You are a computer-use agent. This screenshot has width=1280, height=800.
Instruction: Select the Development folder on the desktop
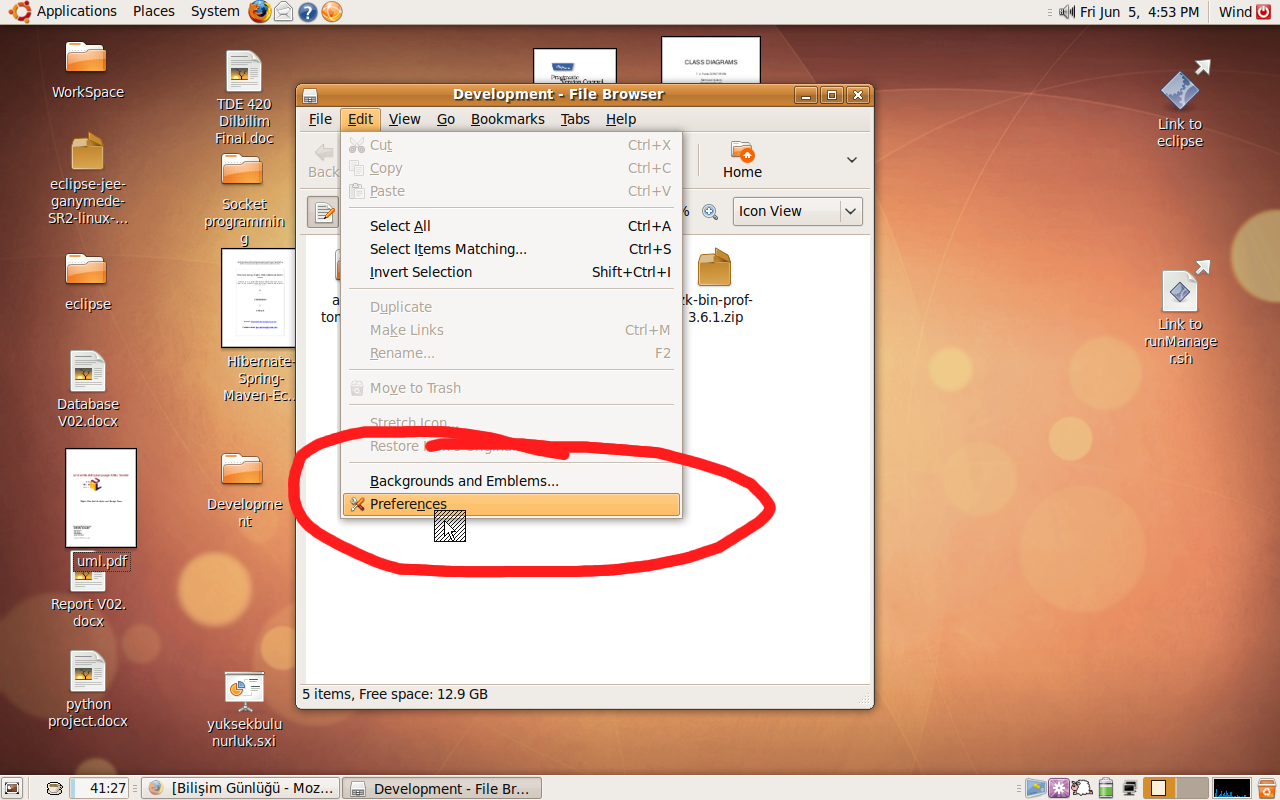click(x=242, y=469)
